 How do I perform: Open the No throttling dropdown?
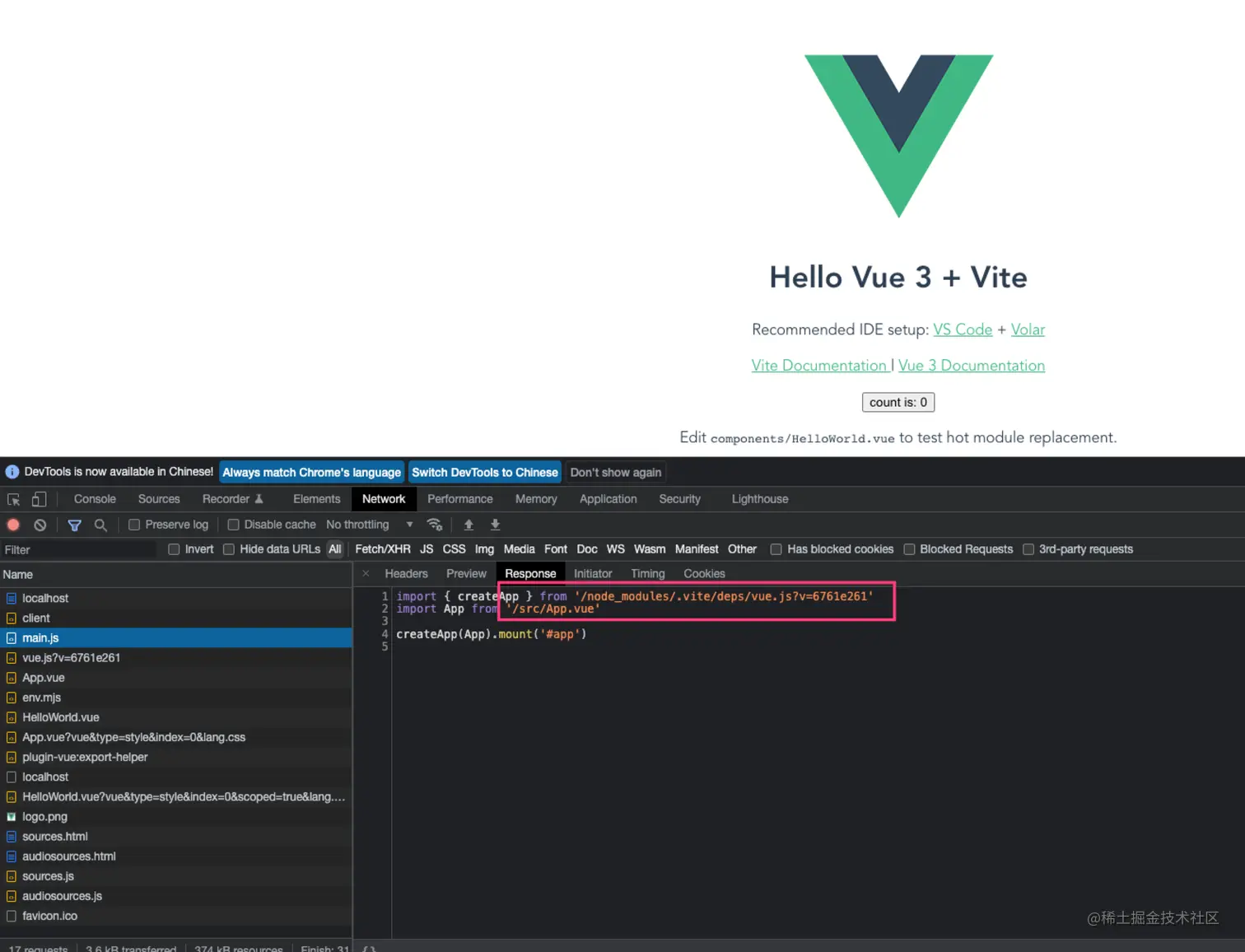pos(370,525)
